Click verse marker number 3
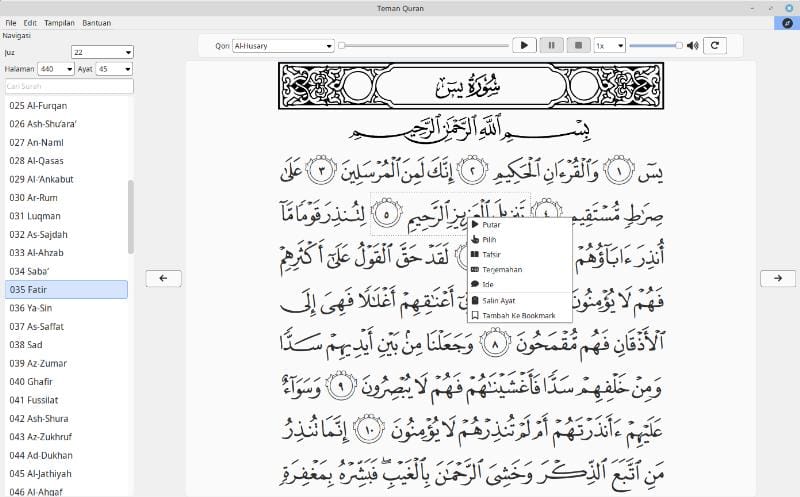800x497 pixels. point(321,170)
